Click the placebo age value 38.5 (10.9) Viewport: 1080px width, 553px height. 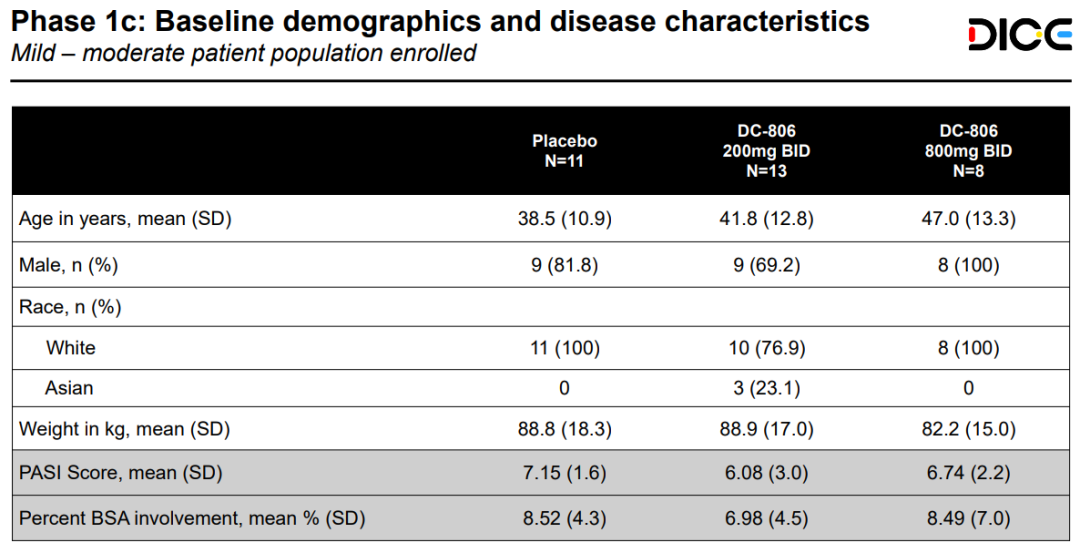tap(564, 219)
